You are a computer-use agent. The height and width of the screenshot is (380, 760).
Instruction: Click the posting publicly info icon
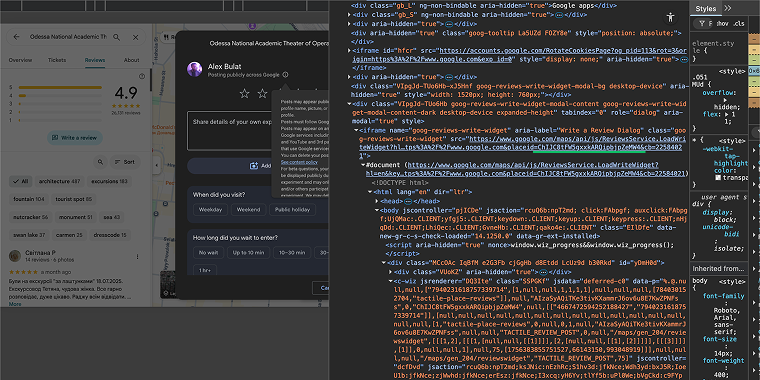285,75
